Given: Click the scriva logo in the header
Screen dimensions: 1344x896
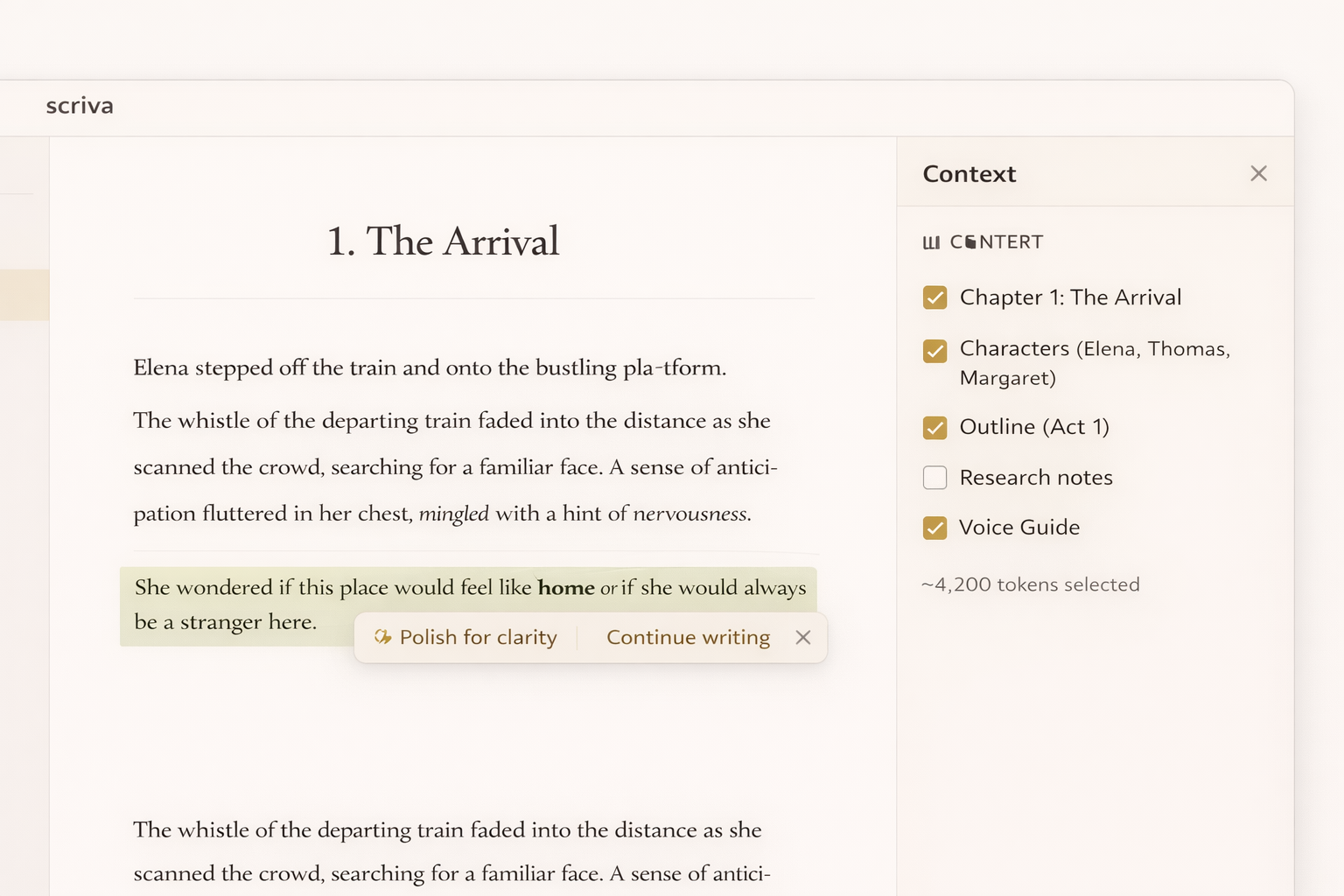Looking at the screenshot, I should [80, 106].
